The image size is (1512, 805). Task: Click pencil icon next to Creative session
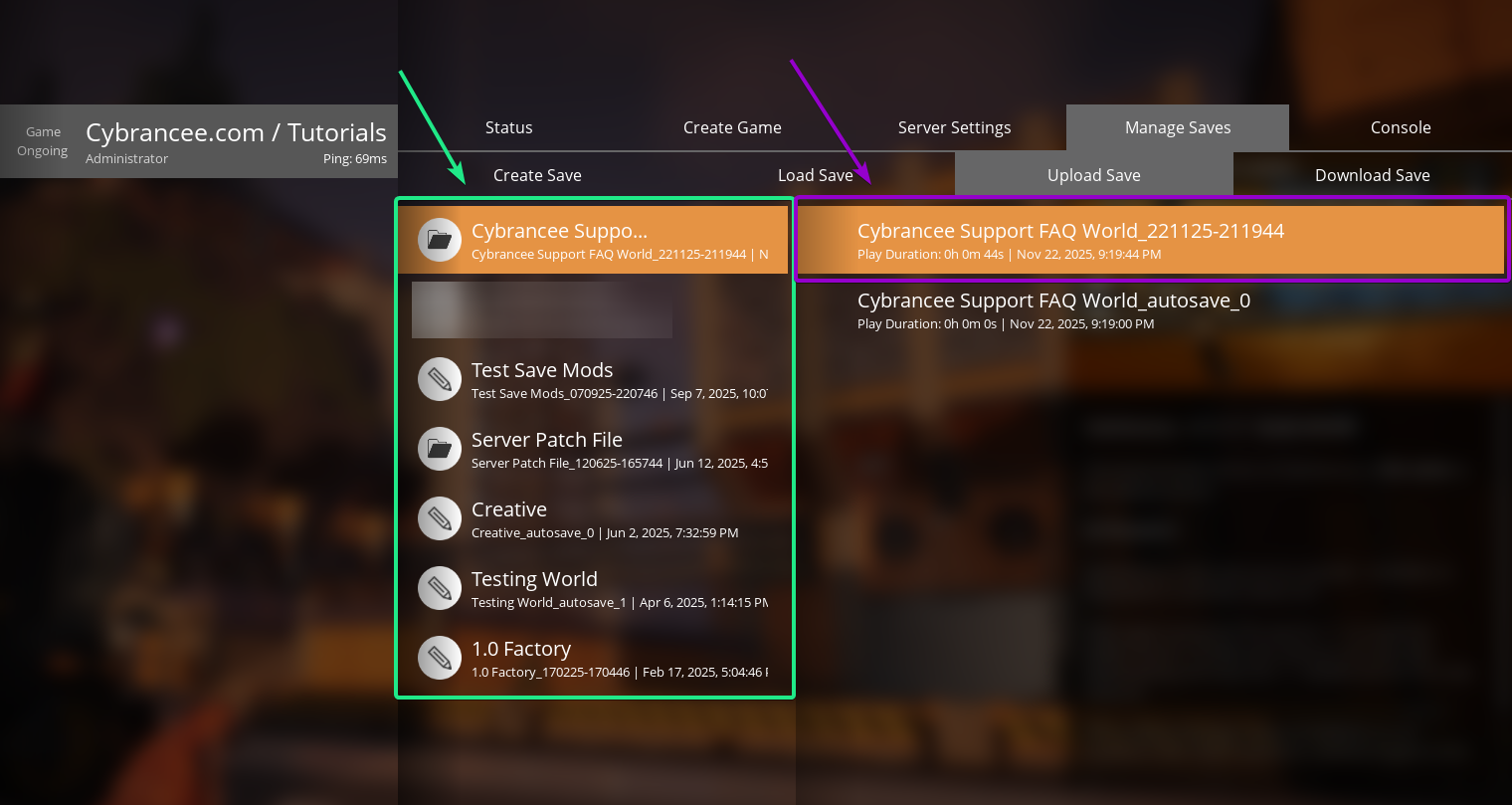439,518
